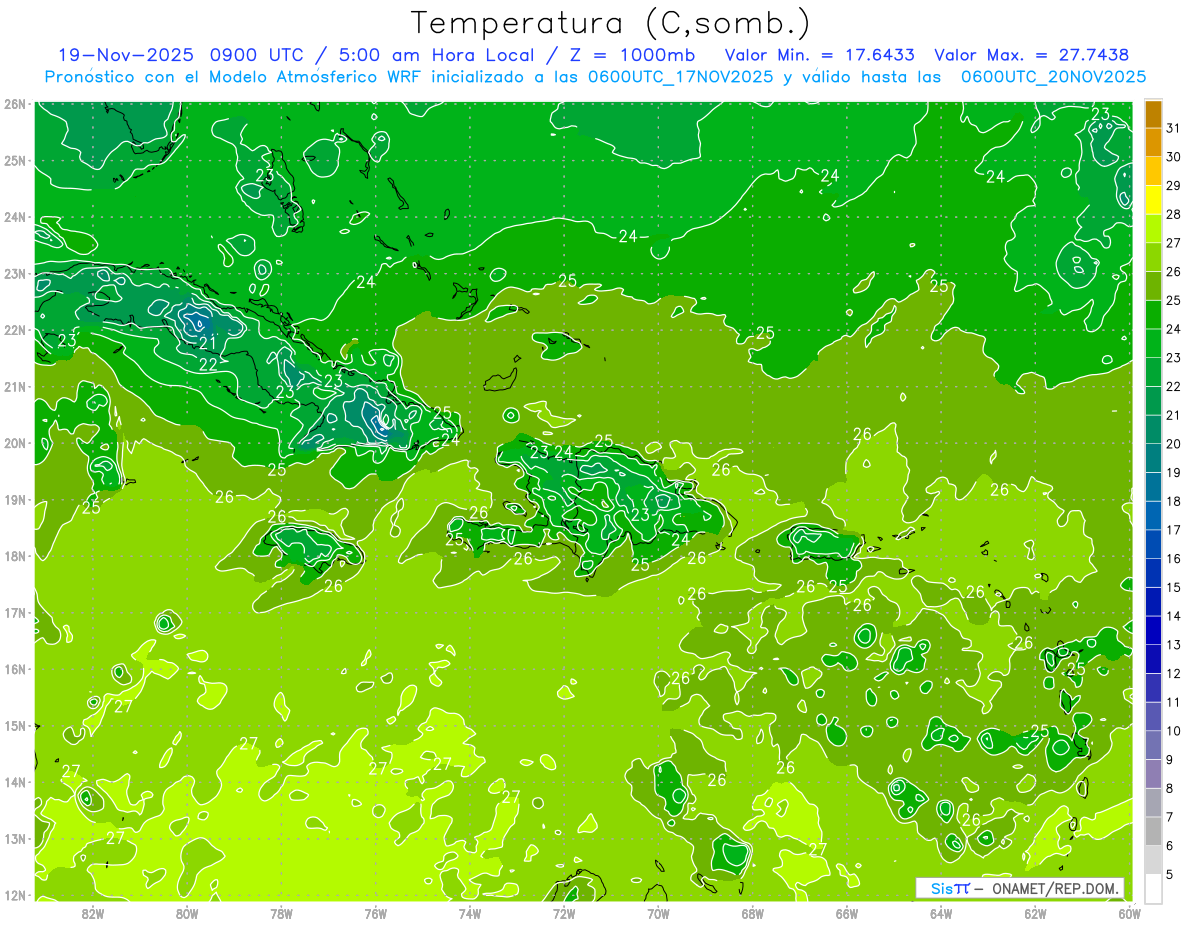
Task: Click the 72W longitude axis label
Action: tap(564, 913)
